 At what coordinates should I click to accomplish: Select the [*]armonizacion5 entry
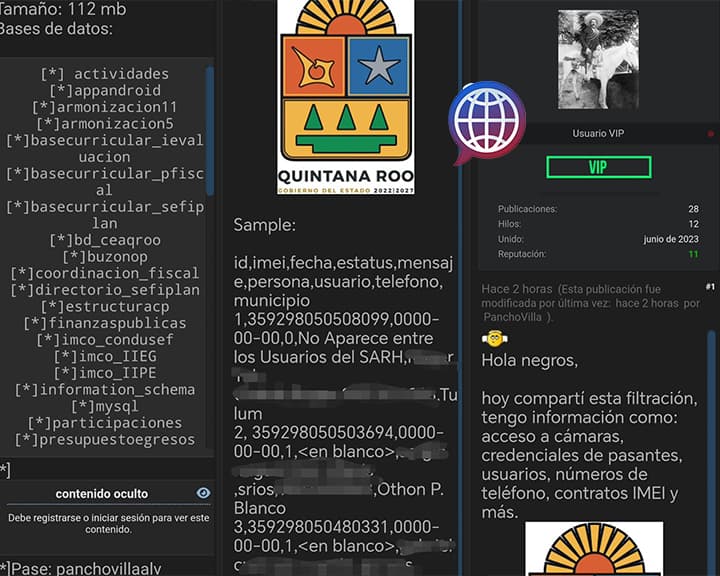point(105,124)
